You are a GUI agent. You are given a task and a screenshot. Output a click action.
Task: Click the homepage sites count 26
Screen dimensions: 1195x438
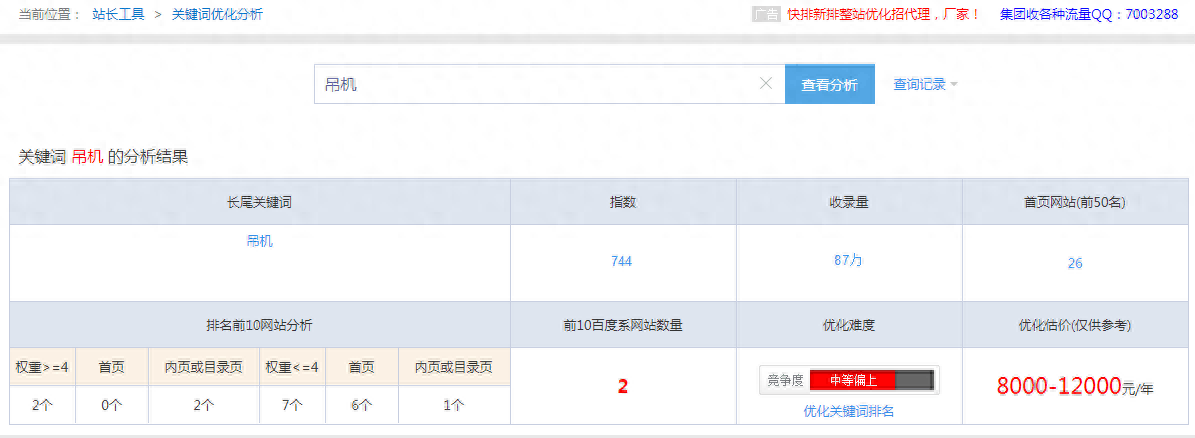click(x=1075, y=263)
